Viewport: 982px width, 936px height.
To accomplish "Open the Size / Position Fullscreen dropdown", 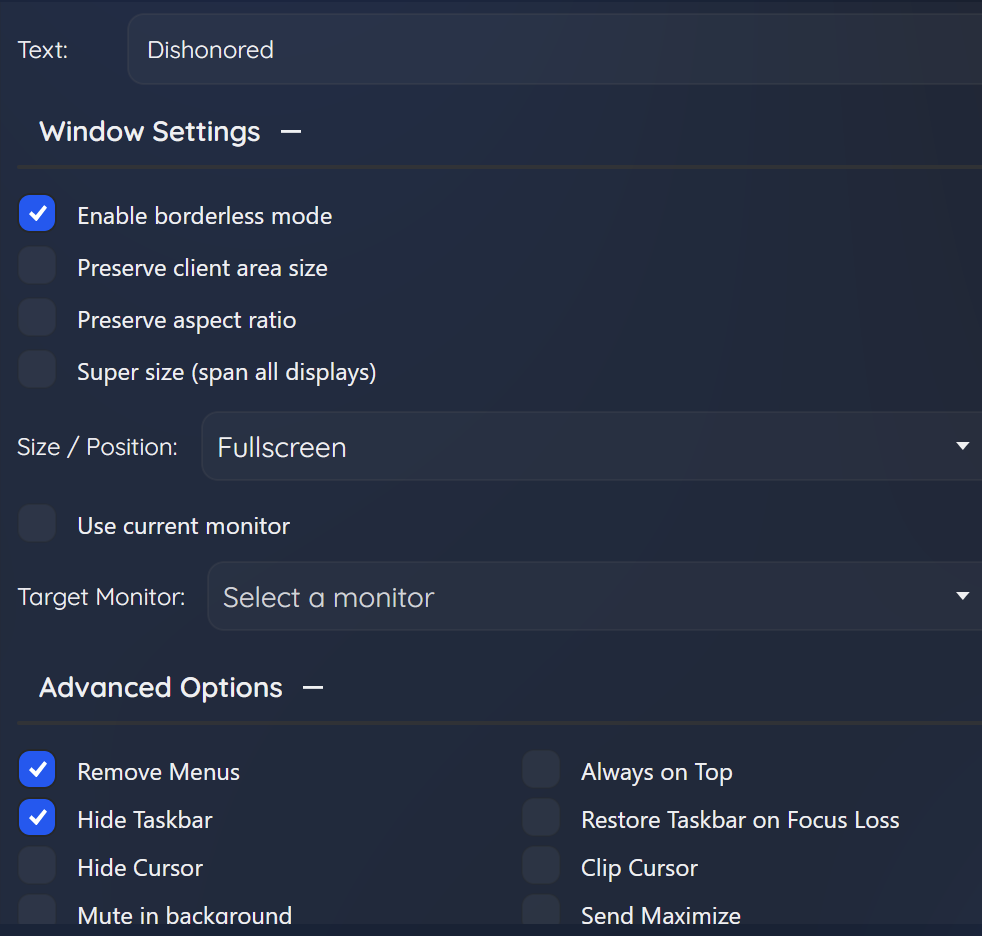I will coord(592,446).
